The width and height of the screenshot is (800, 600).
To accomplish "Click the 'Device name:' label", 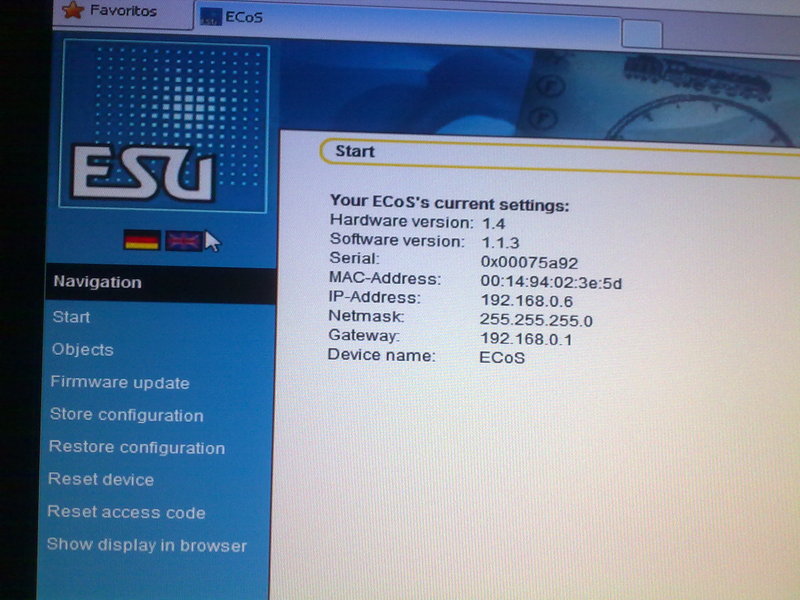I will tap(381, 355).
